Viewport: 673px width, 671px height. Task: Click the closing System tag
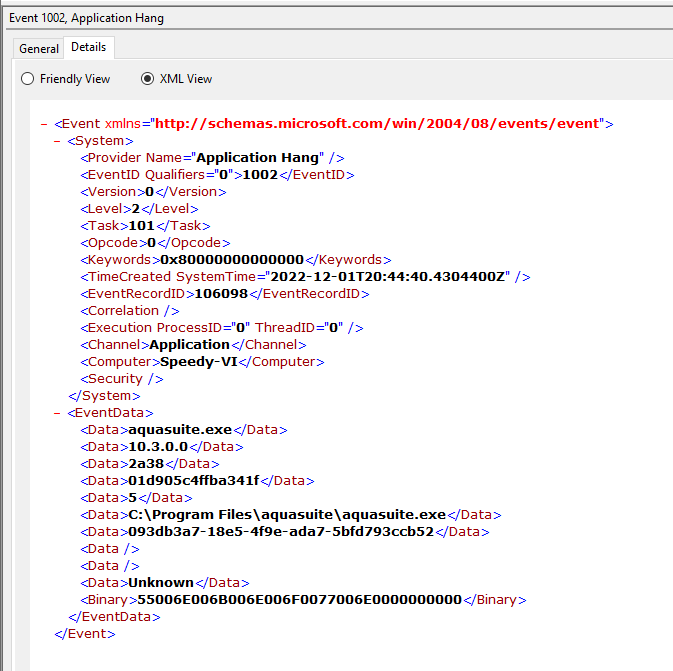pyautogui.click(x=104, y=396)
